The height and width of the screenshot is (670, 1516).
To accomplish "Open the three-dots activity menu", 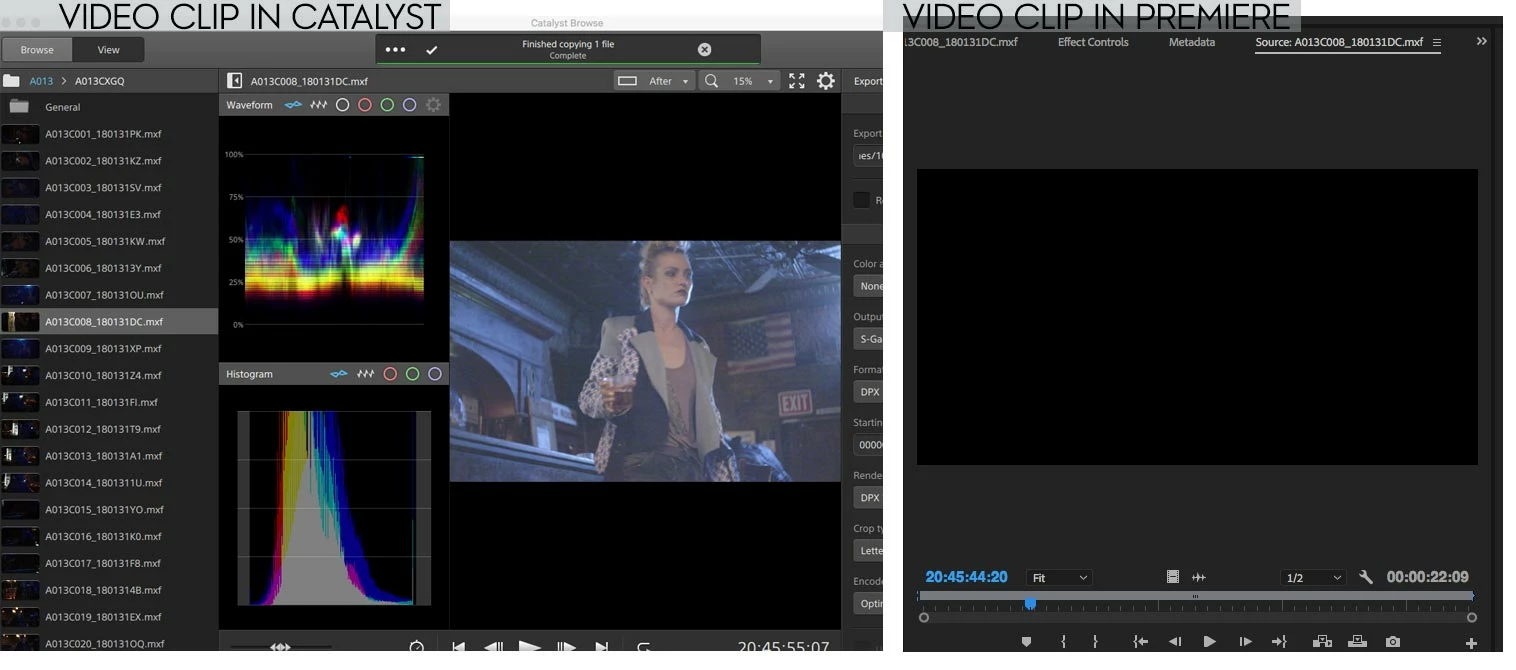I will click(396, 50).
